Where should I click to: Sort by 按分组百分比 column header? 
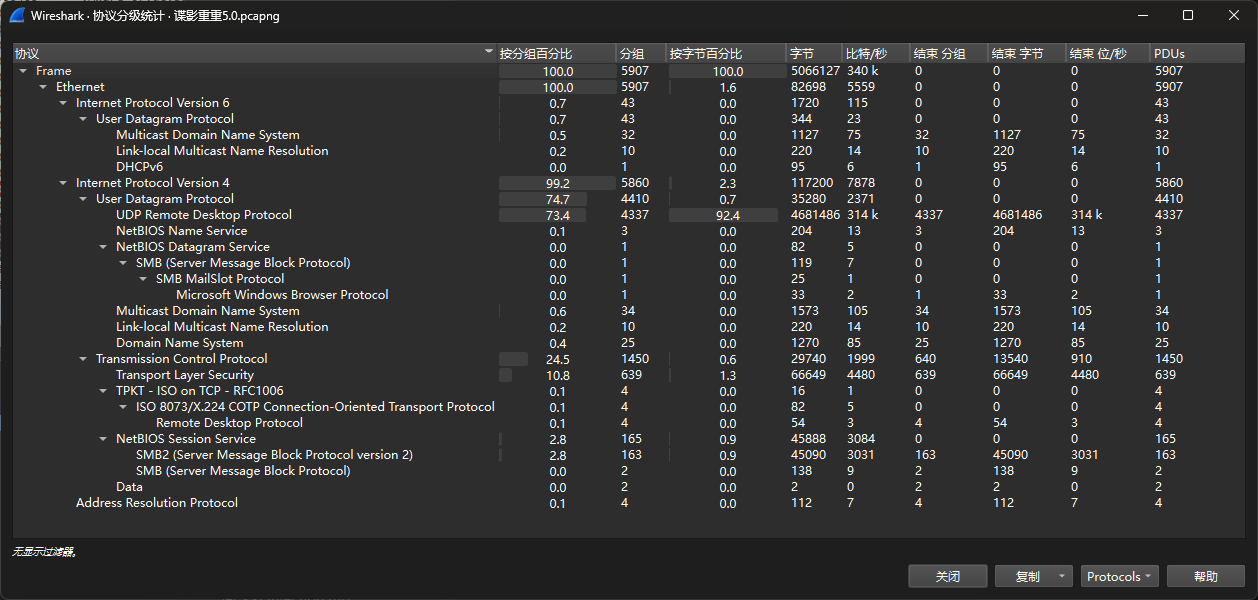555,53
